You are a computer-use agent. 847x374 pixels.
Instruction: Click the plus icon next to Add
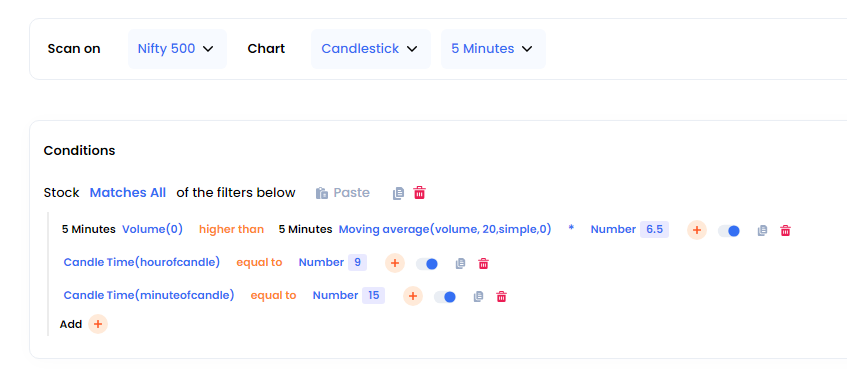(x=98, y=324)
